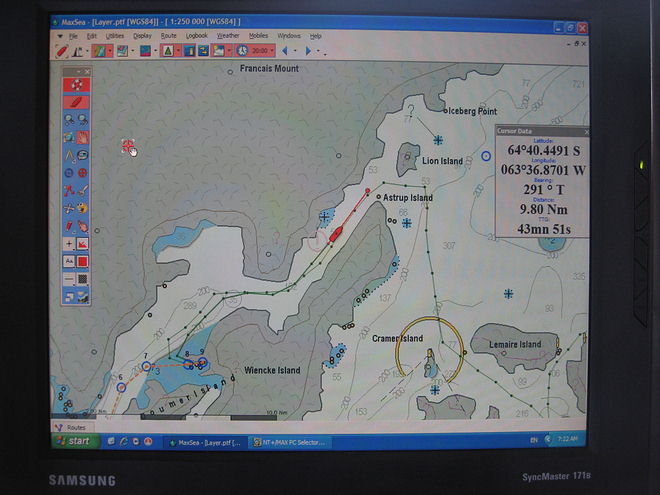
Task: Toggle the blue-red depth display button
Action: click(145, 51)
